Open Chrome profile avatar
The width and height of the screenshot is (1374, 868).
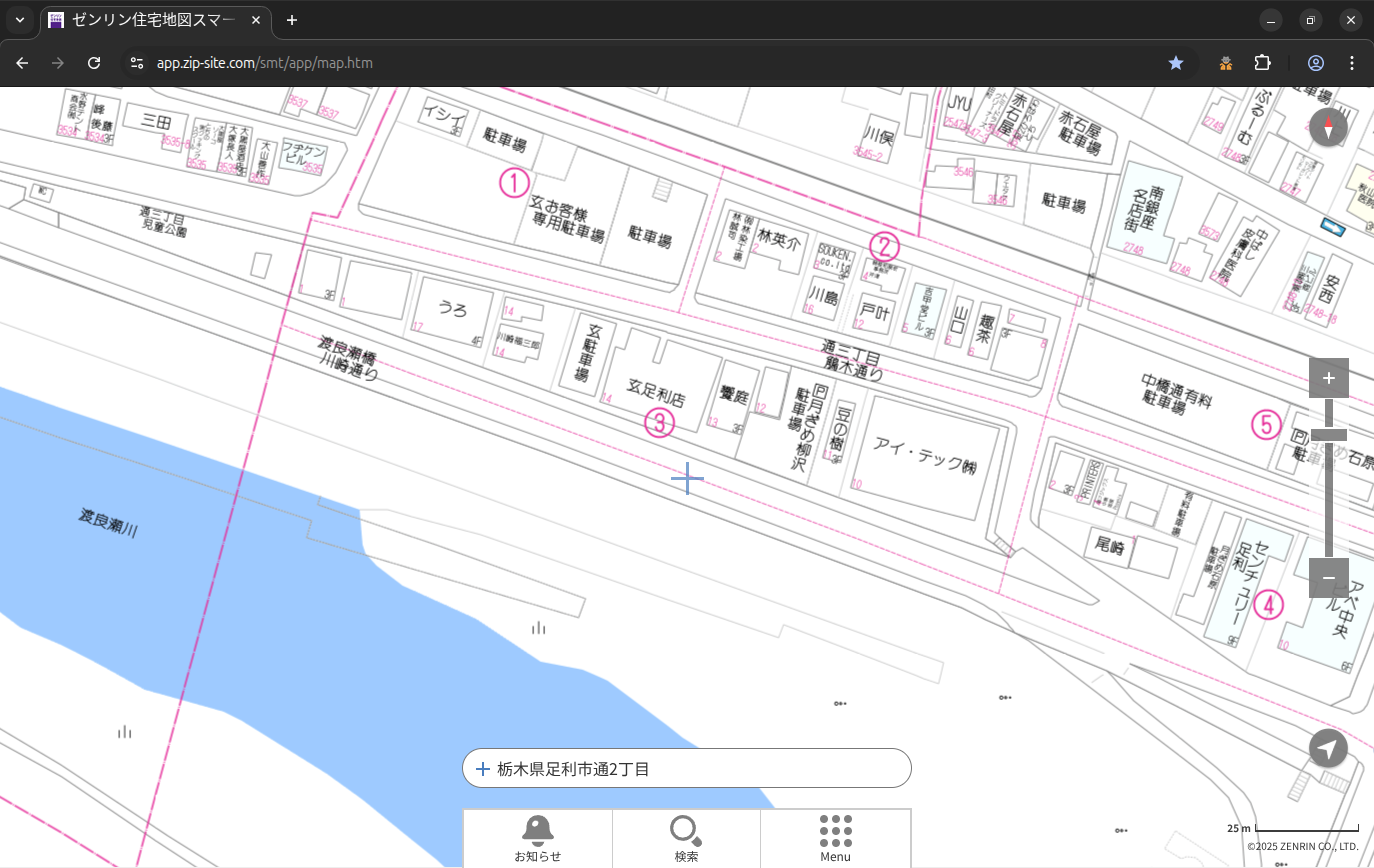[1315, 63]
